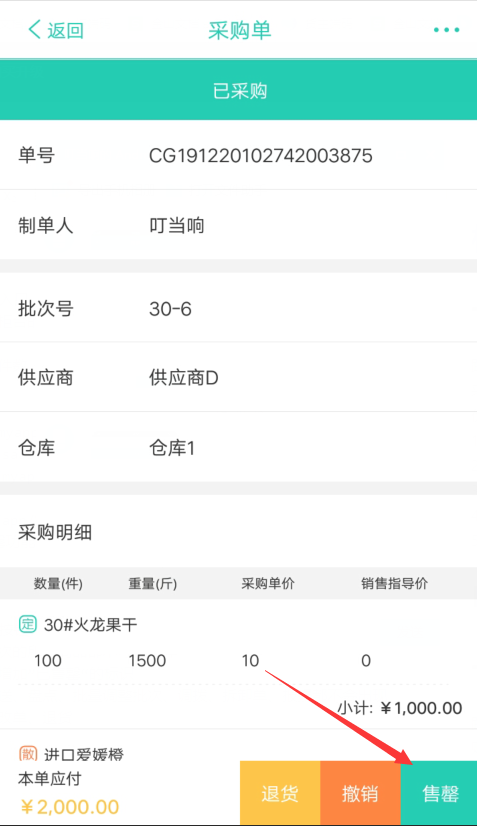This screenshot has height=826, width=477.
Task: Select the 进口爱媛橙 item entry
Action: (x=83, y=754)
